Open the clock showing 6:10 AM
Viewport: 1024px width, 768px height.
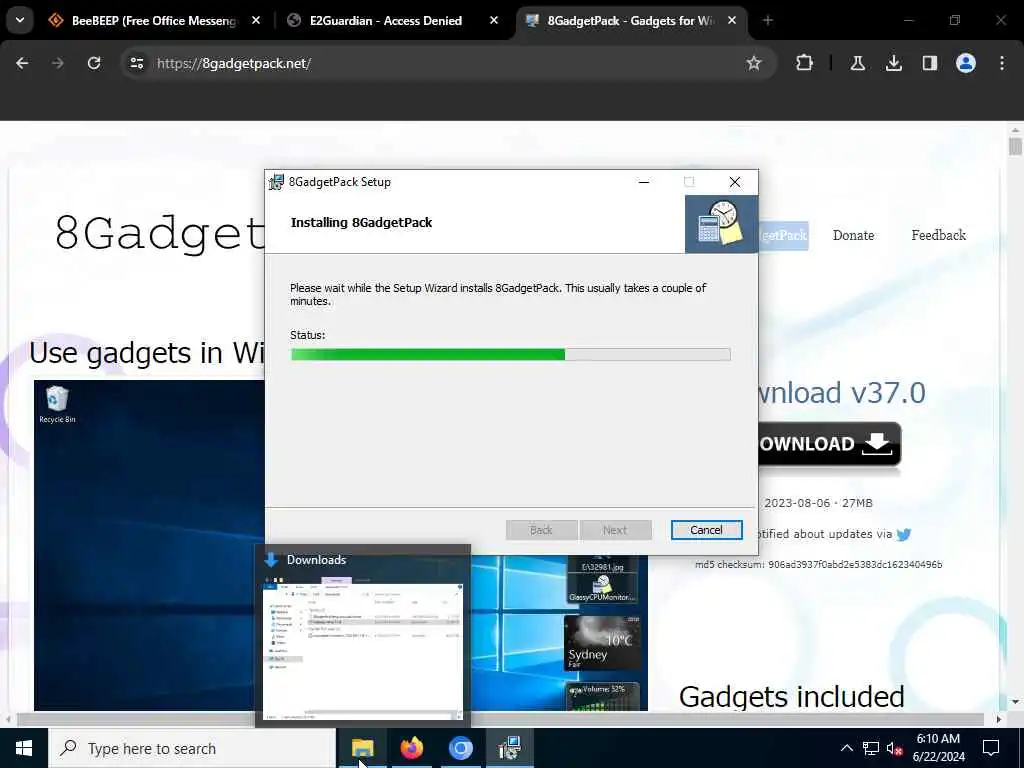click(938, 748)
